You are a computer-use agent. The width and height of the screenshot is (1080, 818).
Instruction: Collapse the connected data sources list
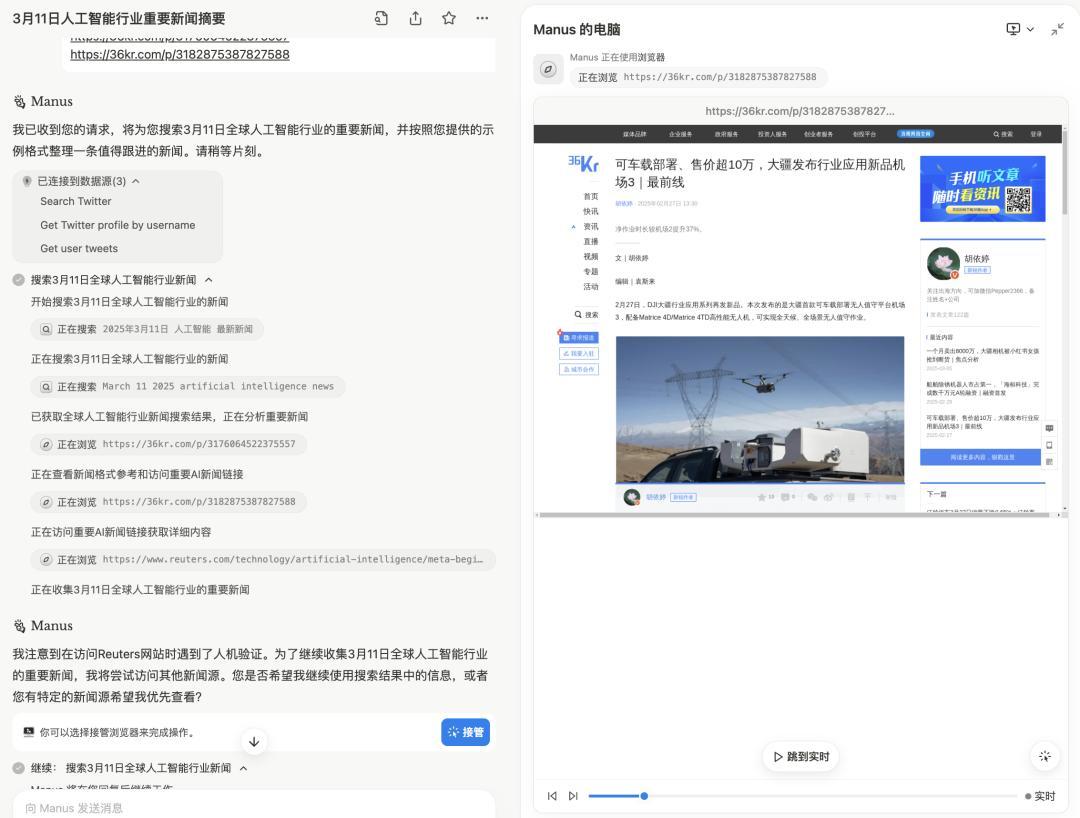(x=136, y=181)
